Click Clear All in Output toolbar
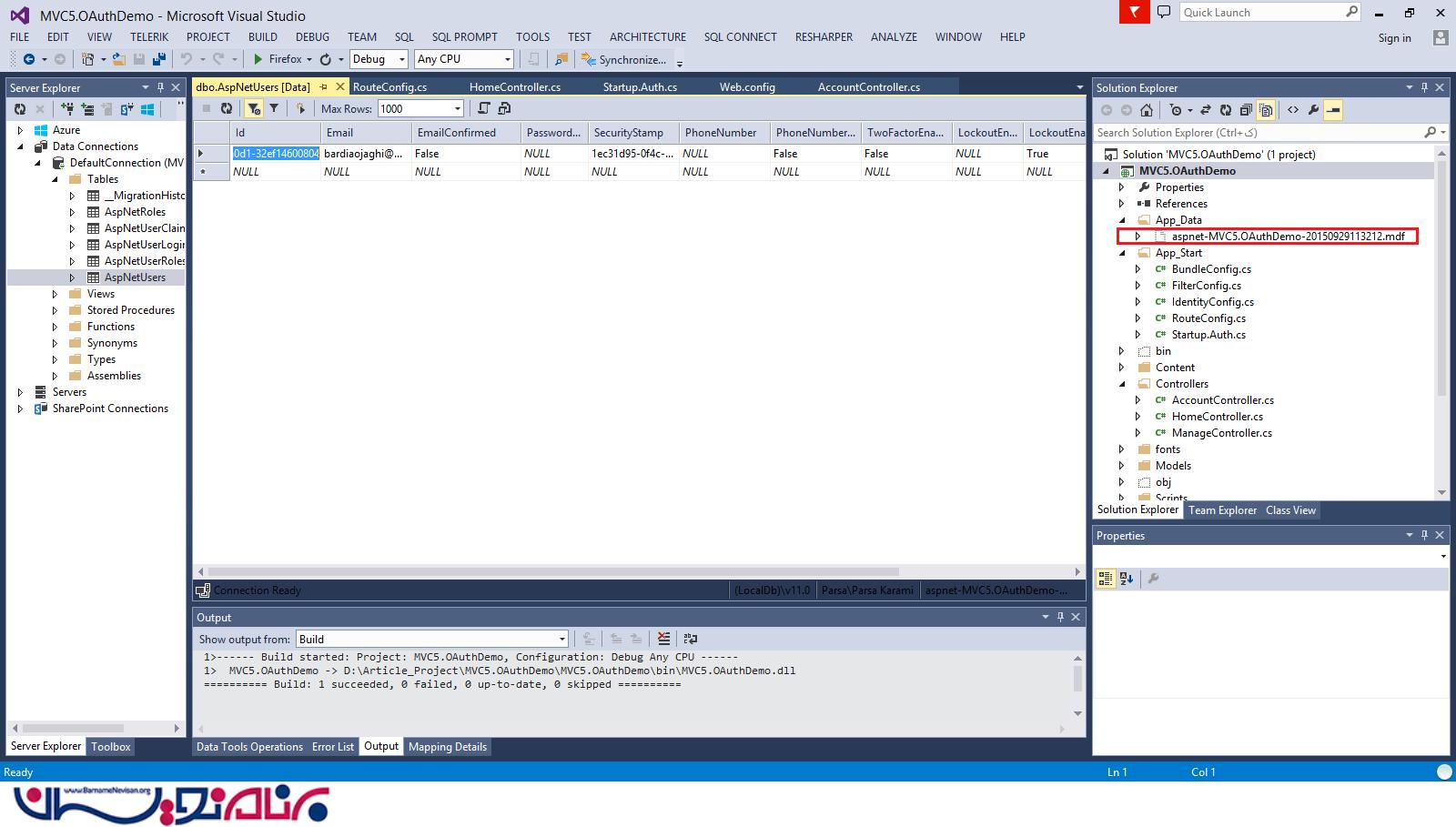The width and height of the screenshot is (1456, 827). [664, 639]
